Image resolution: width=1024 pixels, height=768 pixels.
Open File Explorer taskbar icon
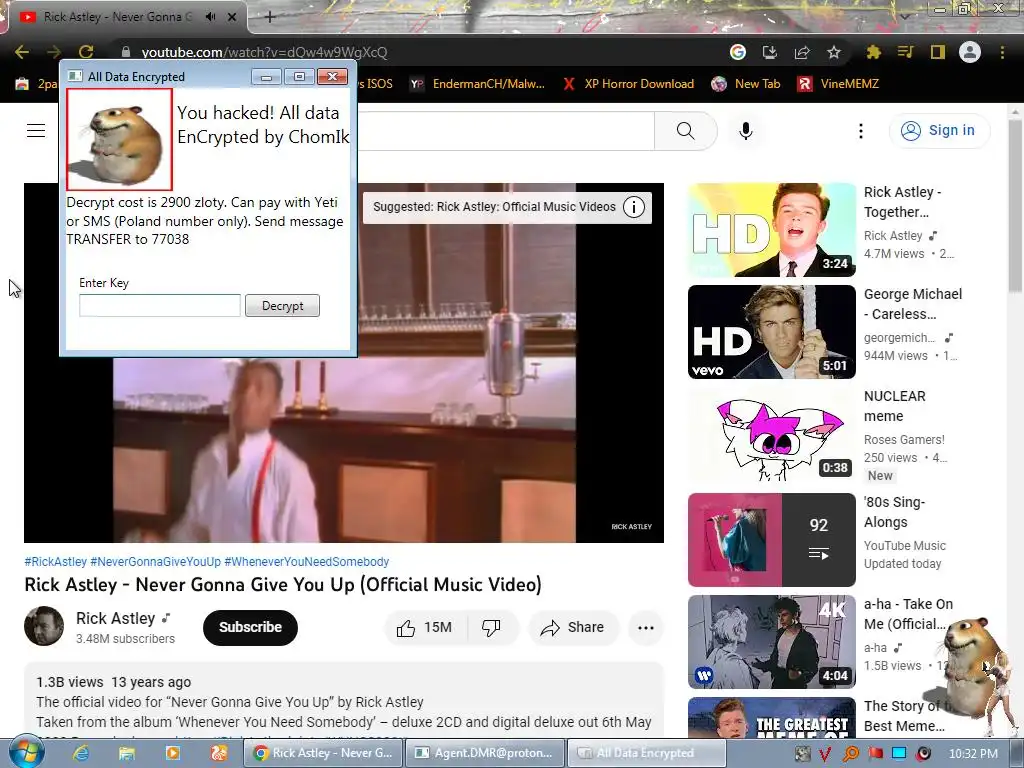pos(126,753)
